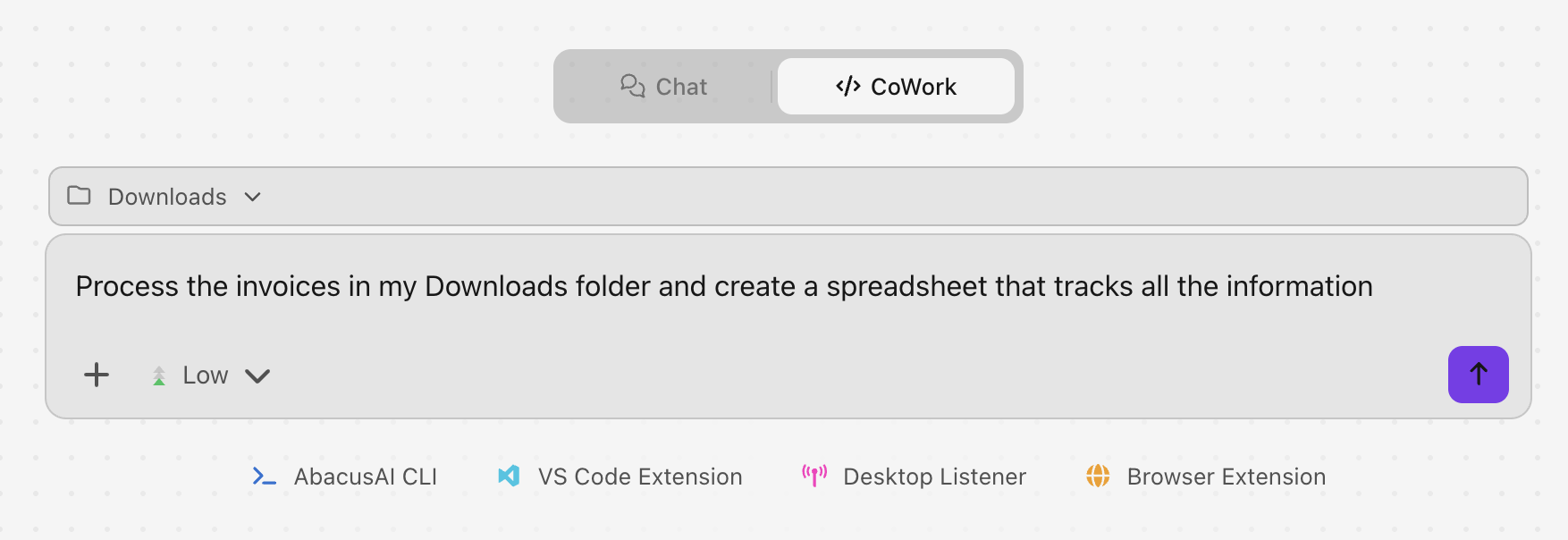
Task: Switch to the Chat mode tab
Action: click(665, 87)
